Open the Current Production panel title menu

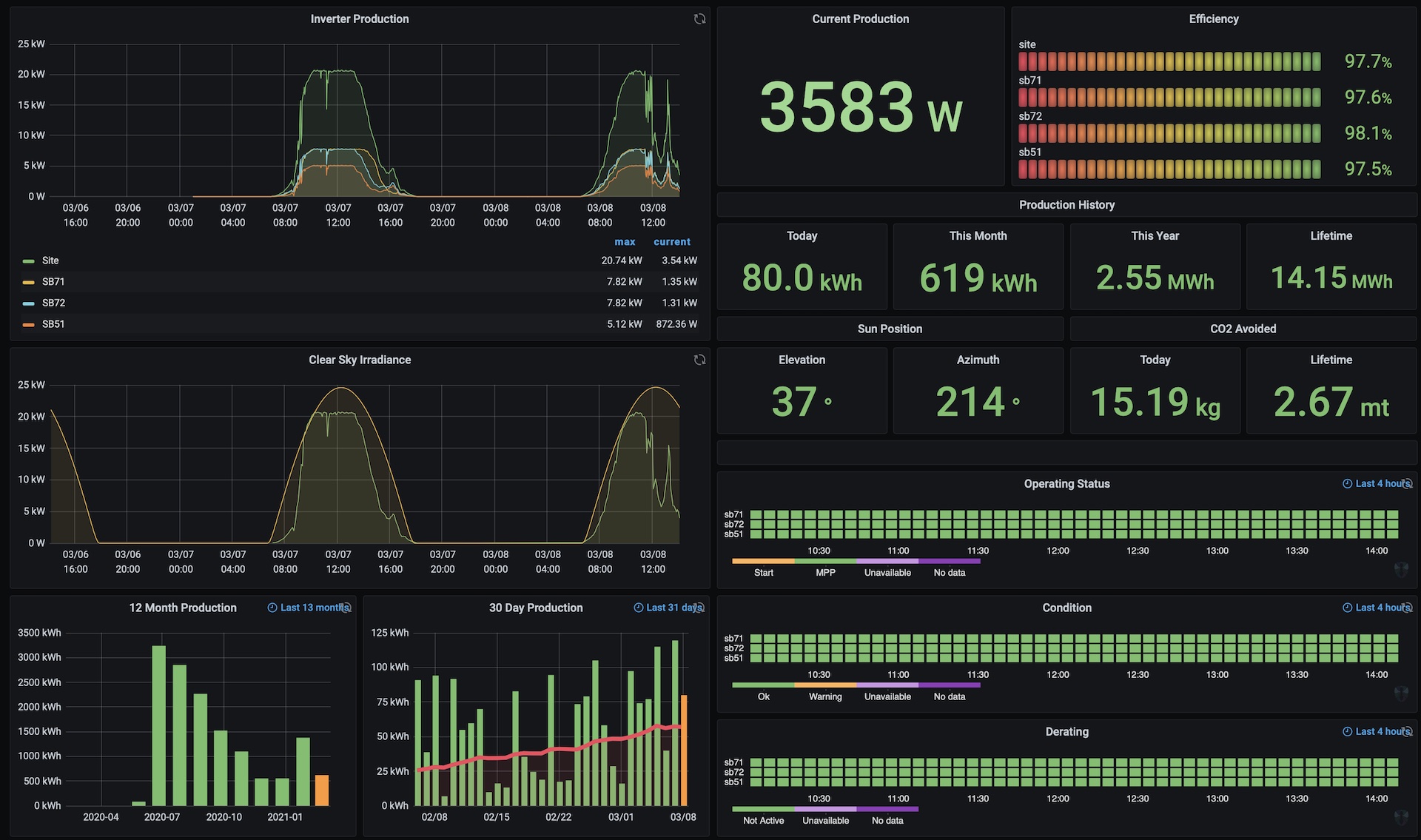tap(860, 19)
